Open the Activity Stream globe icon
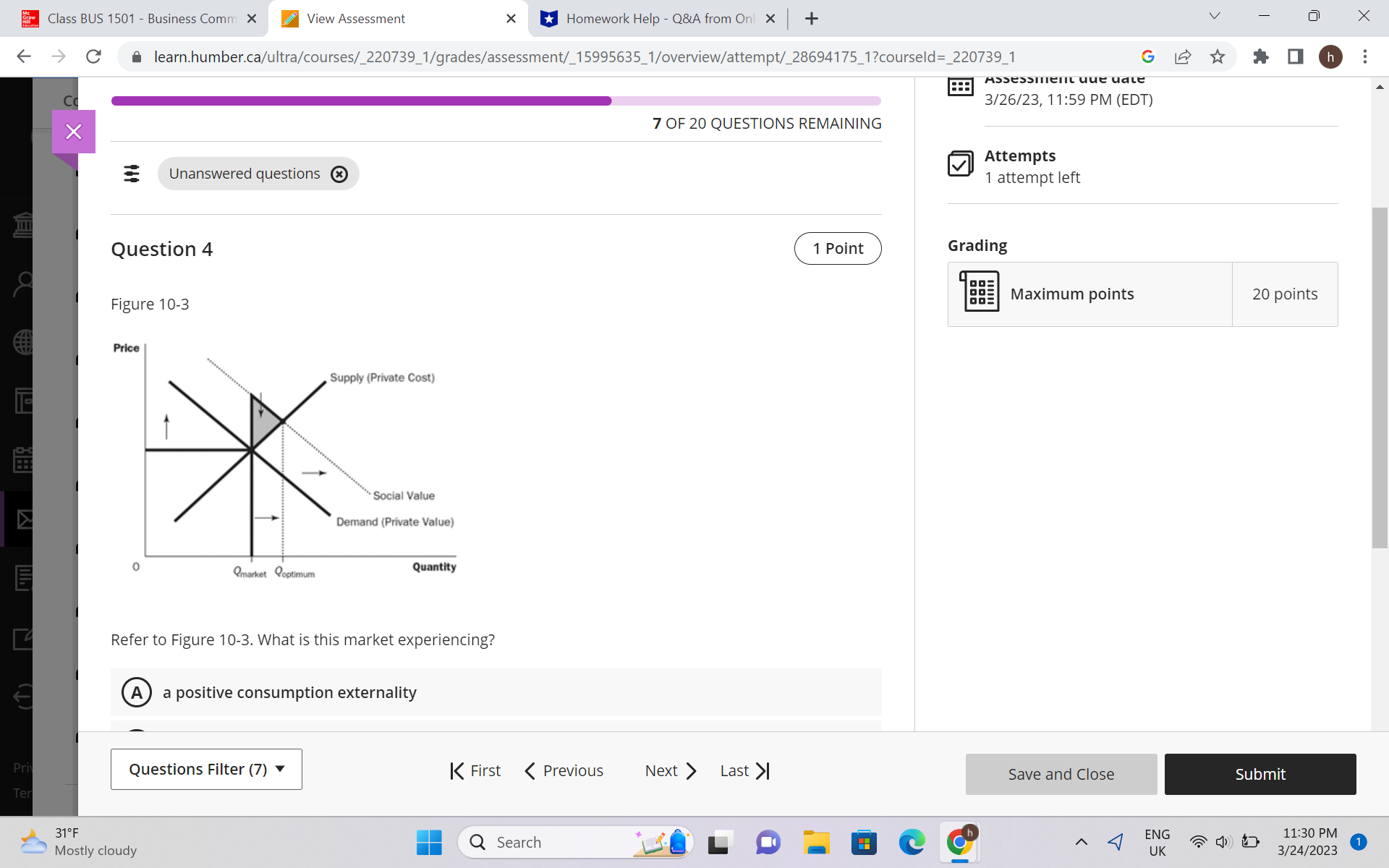This screenshot has height=868, width=1389. tap(24, 342)
